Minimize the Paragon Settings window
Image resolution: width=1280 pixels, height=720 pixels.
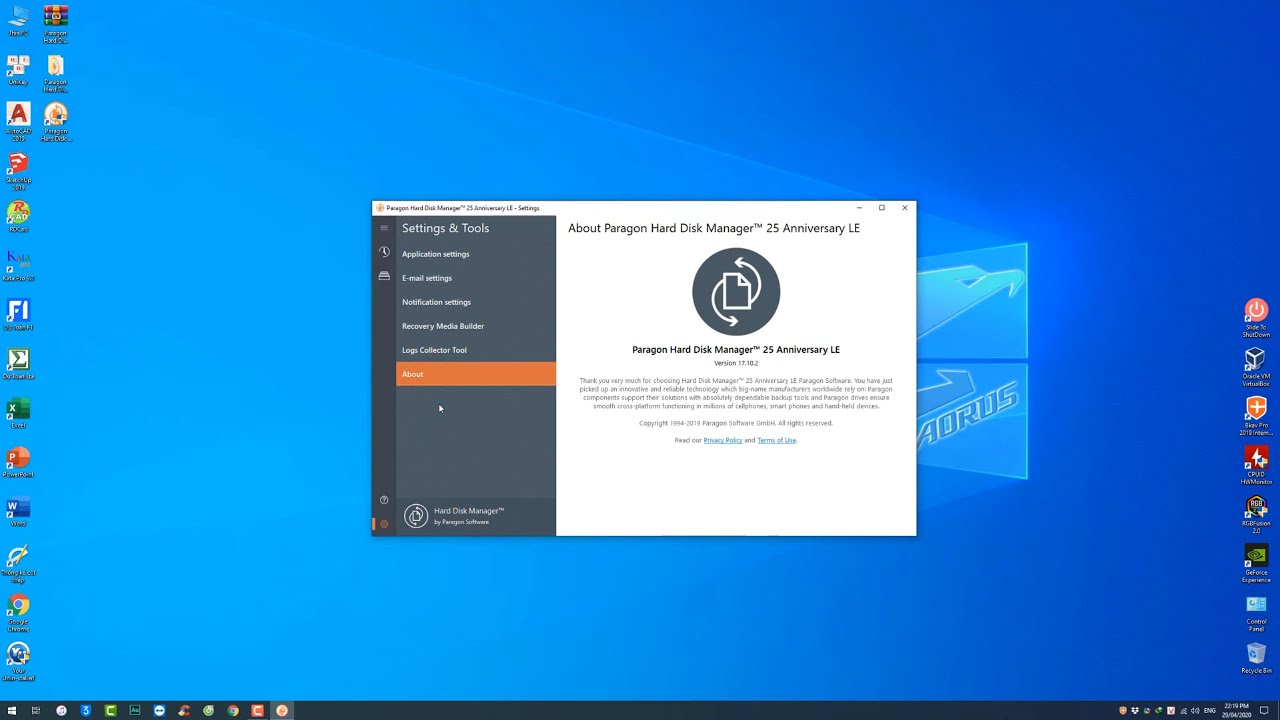[859, 208]
